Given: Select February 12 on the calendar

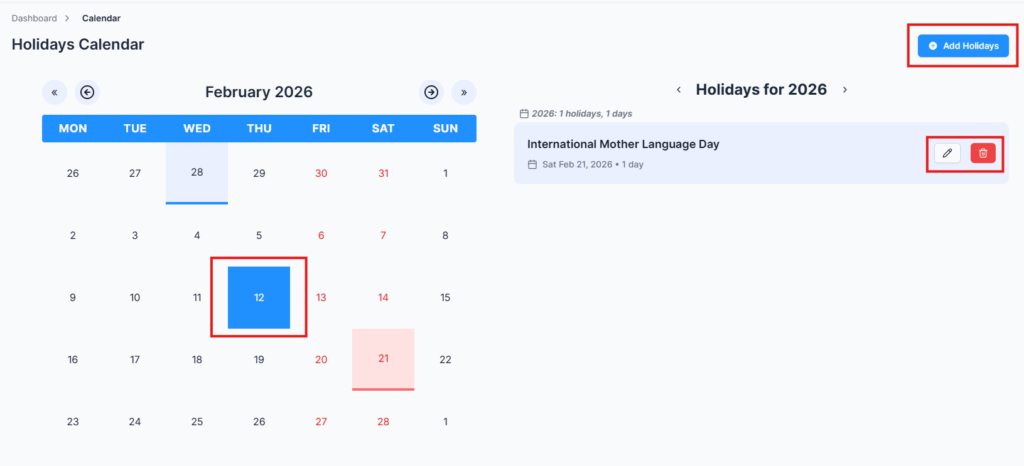Looking at the screenshot, I should pyautogui.click(x=259, y=297).
